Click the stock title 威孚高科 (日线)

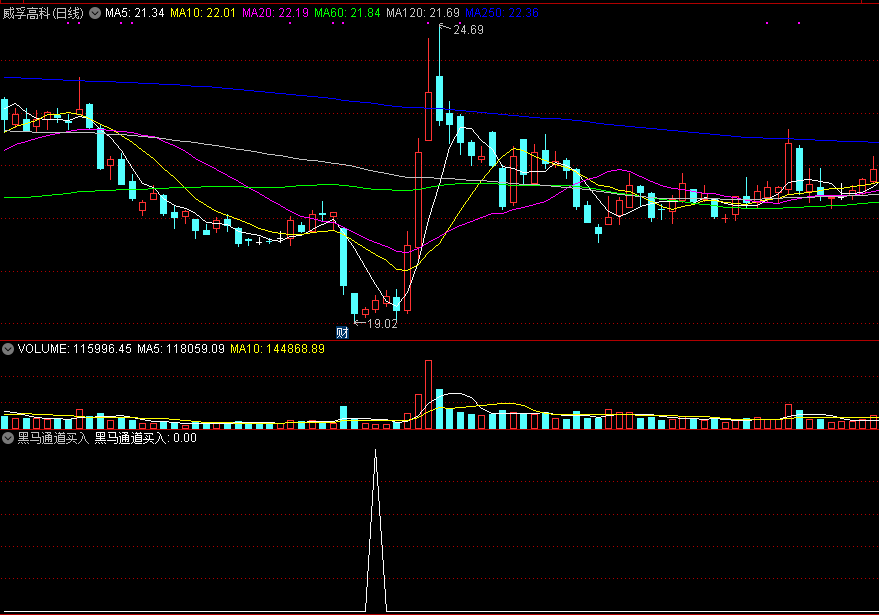coord(43,13)
